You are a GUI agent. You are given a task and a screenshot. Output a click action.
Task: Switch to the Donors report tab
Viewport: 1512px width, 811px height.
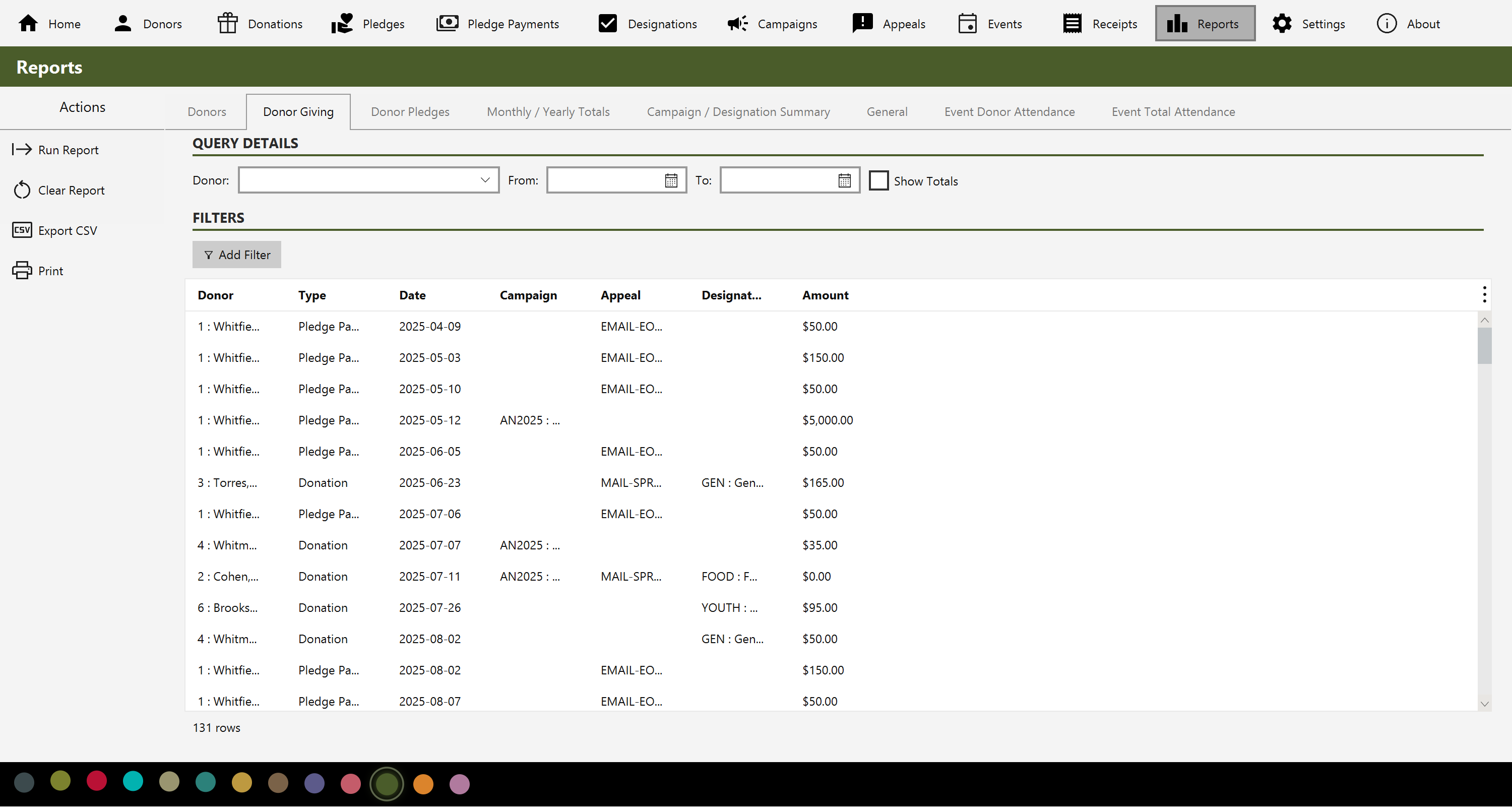tap(207, 111)
